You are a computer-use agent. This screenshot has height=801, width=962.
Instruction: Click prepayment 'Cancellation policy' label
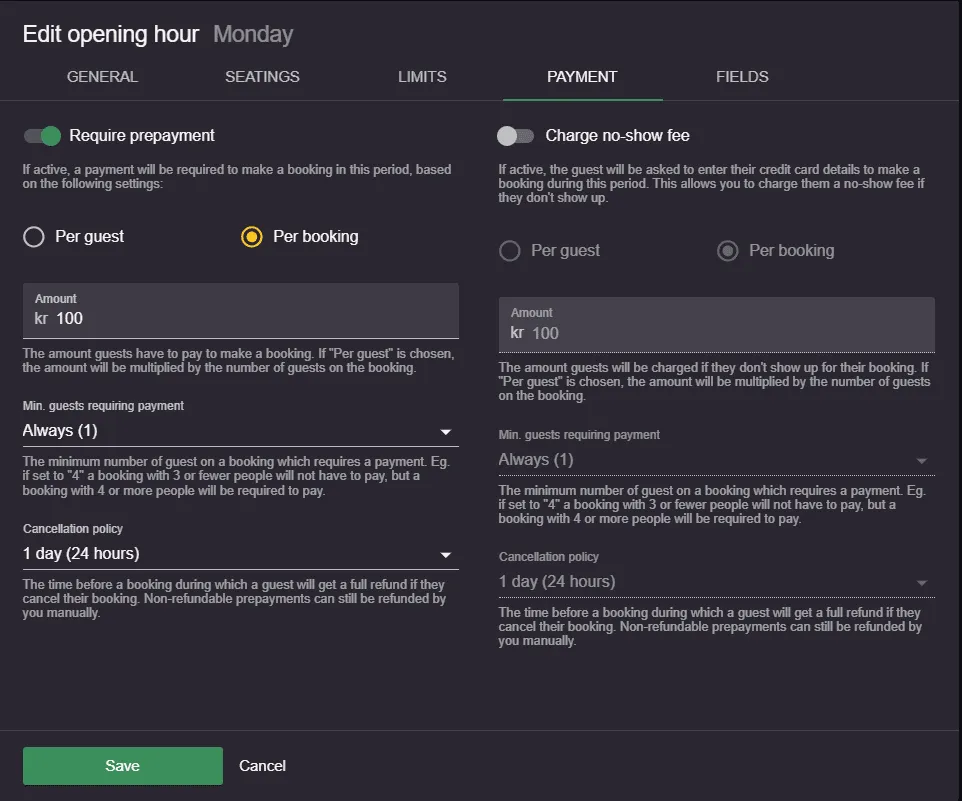pyautogui.click(x=72, y=529)
